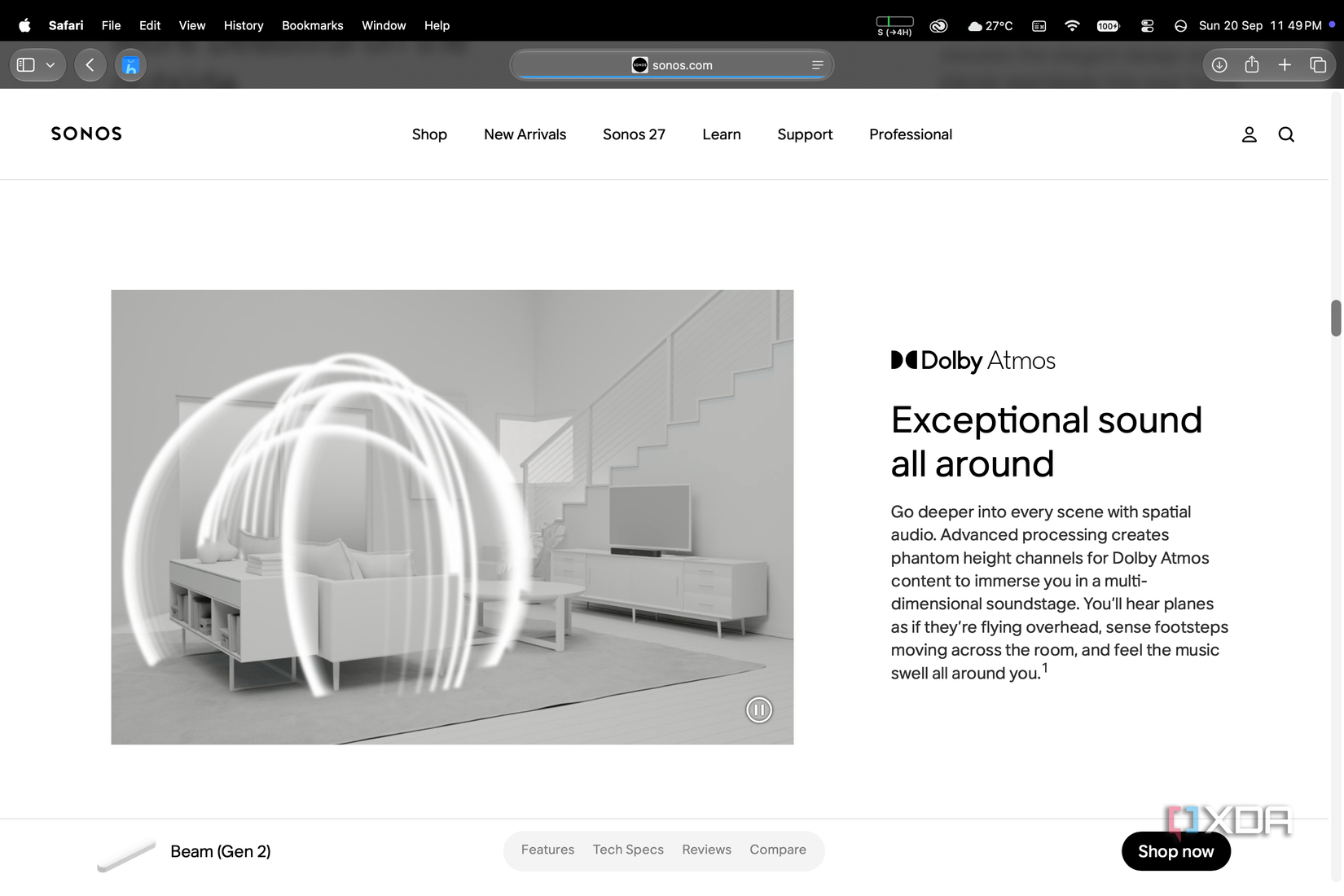The height and width of the screenshot is (896, 1344).
Task: Click the date and time in menu bar
Action: pyautogui.click(x=1260, y=25)
